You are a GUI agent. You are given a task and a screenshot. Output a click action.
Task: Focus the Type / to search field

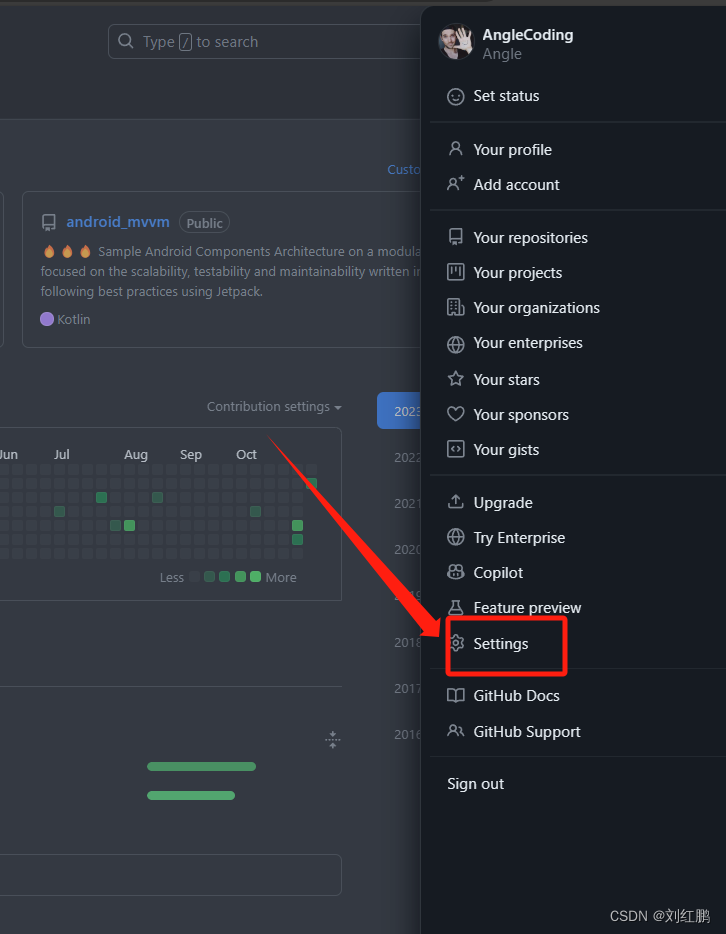tap(264, 42)
